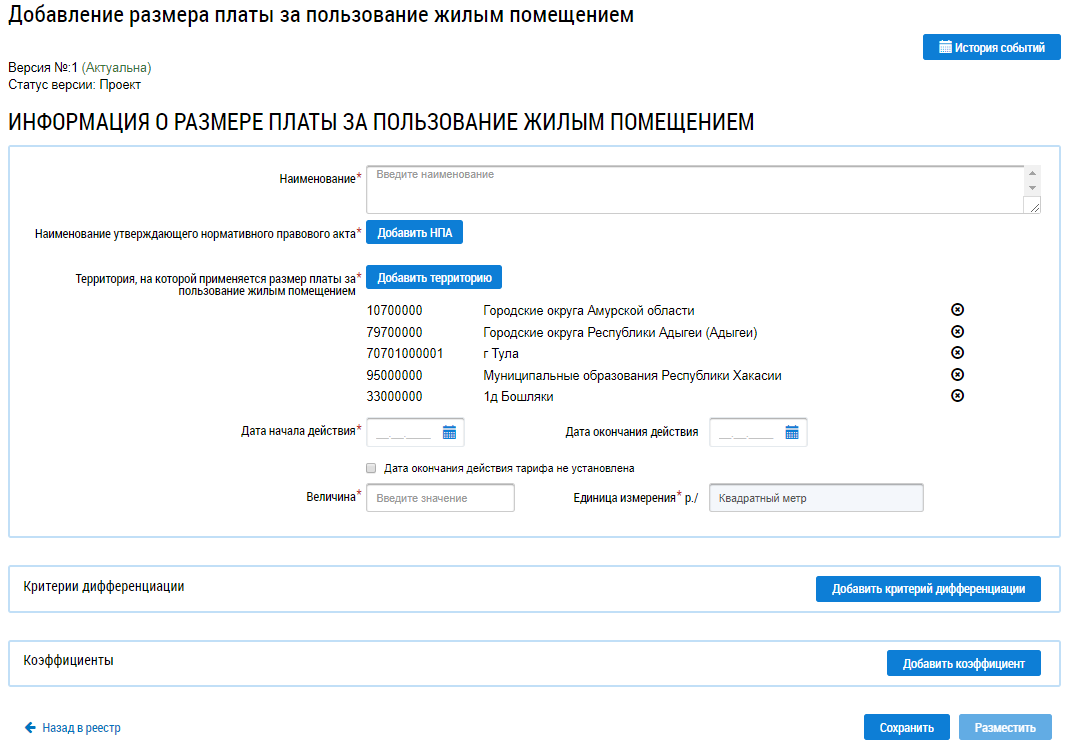
Task: Delete the 1д Бошляки territory row
Action: point(957,396)
